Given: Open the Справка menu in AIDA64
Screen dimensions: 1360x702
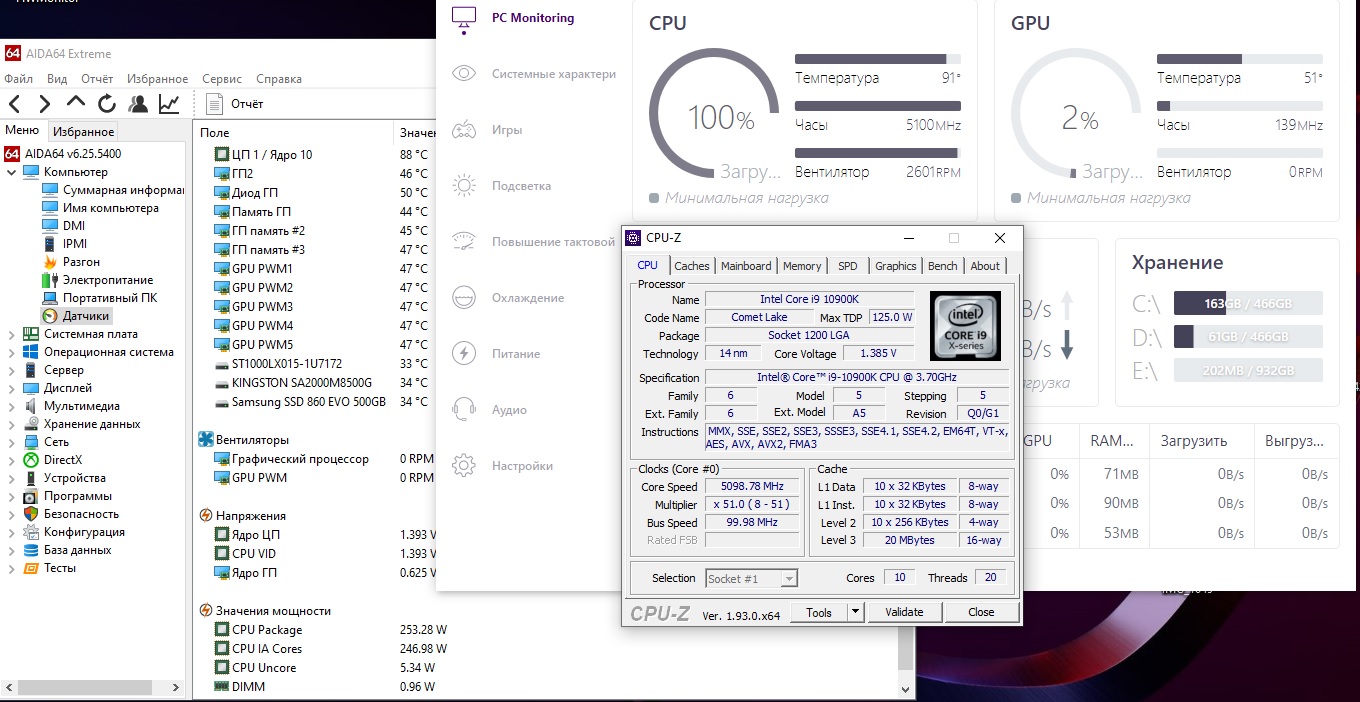Looking at the screenshot, I should (x=279, y=79).
